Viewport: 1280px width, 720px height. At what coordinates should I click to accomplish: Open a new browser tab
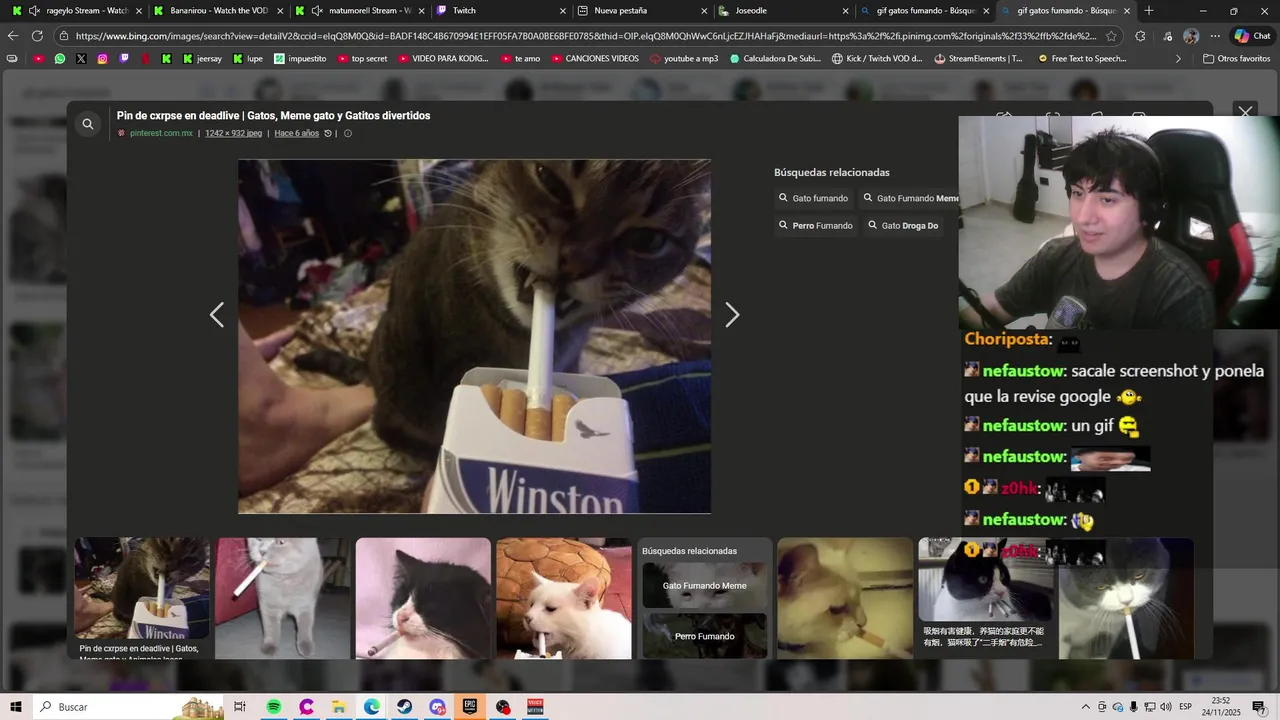[1149, 11]
